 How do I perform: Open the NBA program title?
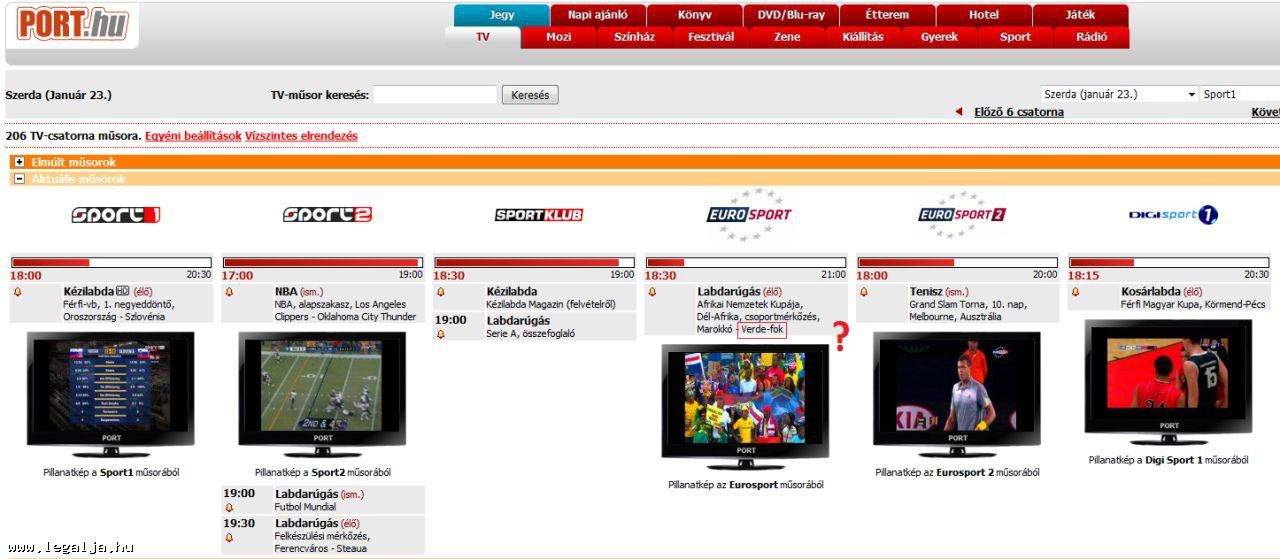pyautogui.click(x=286, y=291)
